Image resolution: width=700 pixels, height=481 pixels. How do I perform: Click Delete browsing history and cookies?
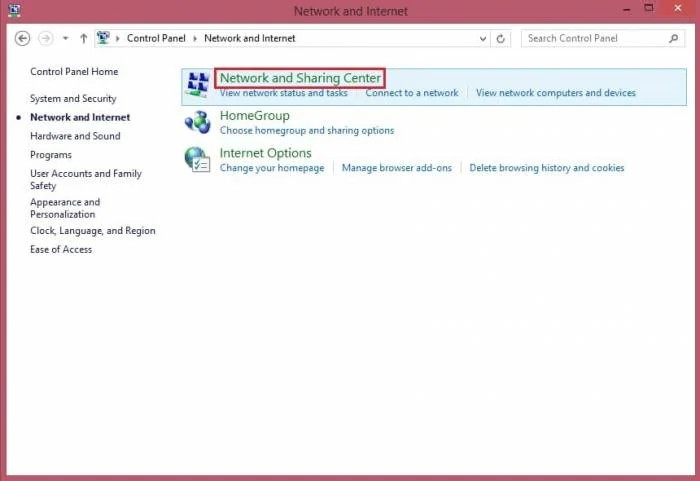click(546, 168)
